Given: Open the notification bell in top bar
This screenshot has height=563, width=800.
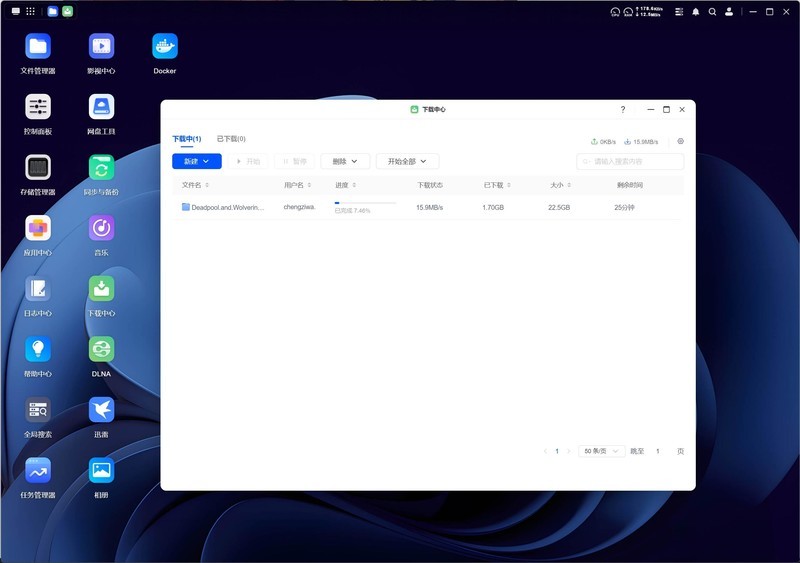Looking at the screenshot, I should (695, 12).
